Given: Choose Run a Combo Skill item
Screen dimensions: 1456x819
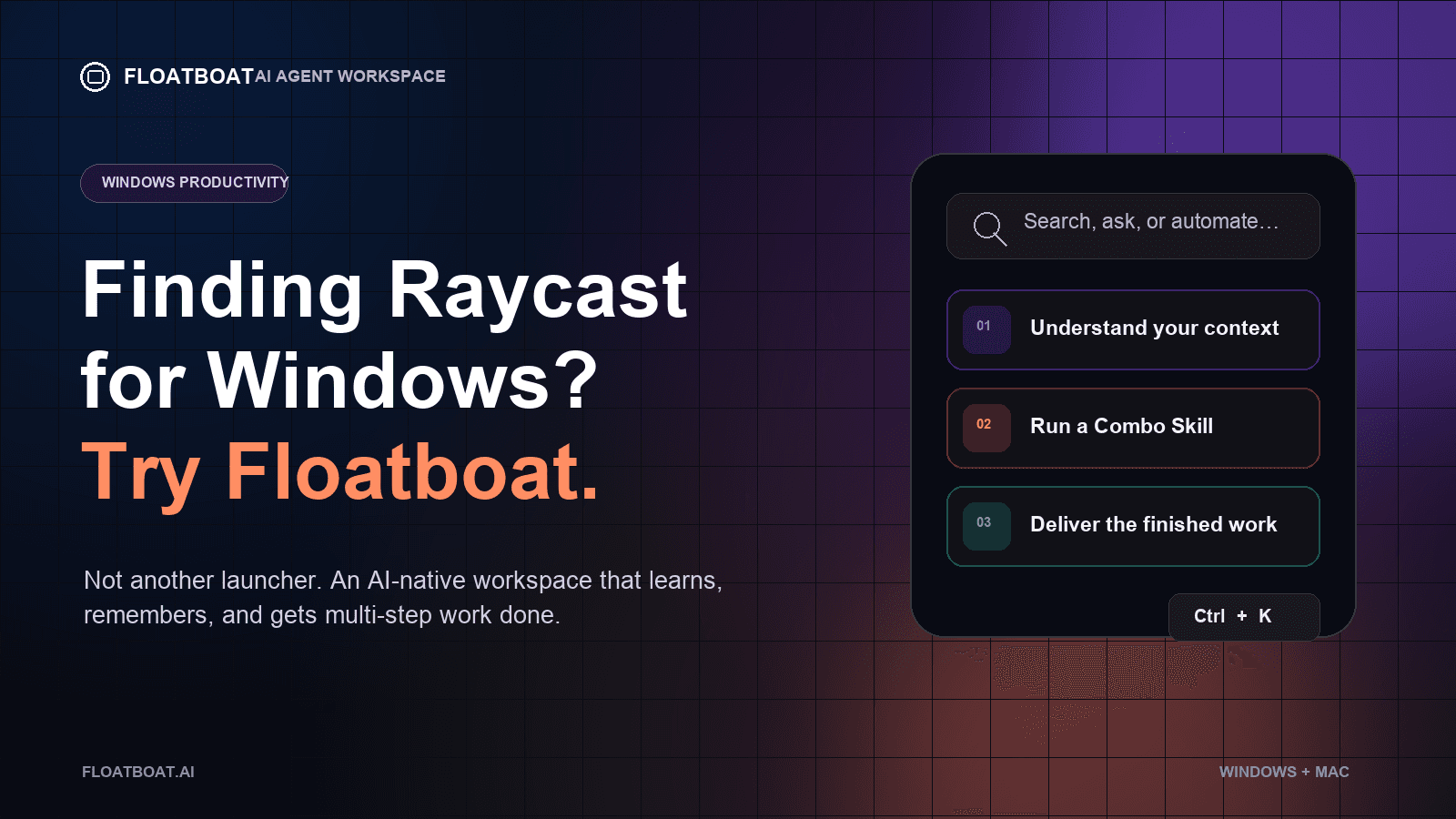Looking at the screenshot, I should (1133, 428).
